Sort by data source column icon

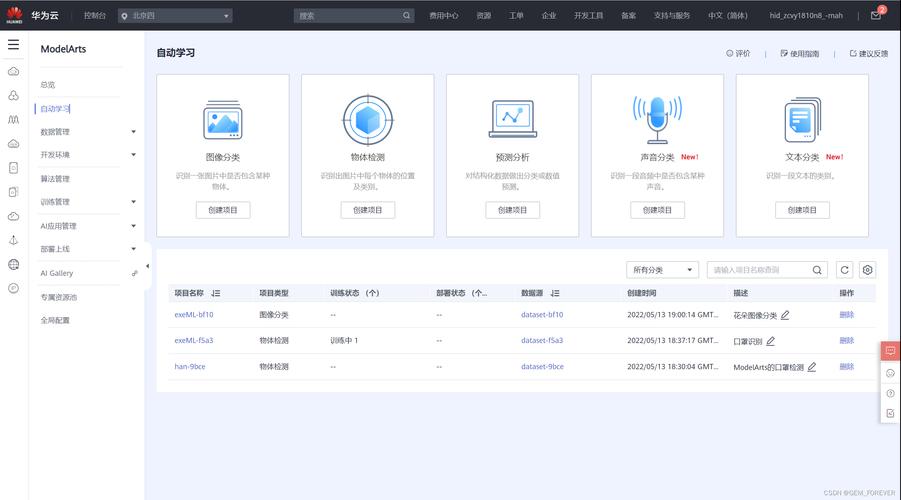[x=555, y=293]
